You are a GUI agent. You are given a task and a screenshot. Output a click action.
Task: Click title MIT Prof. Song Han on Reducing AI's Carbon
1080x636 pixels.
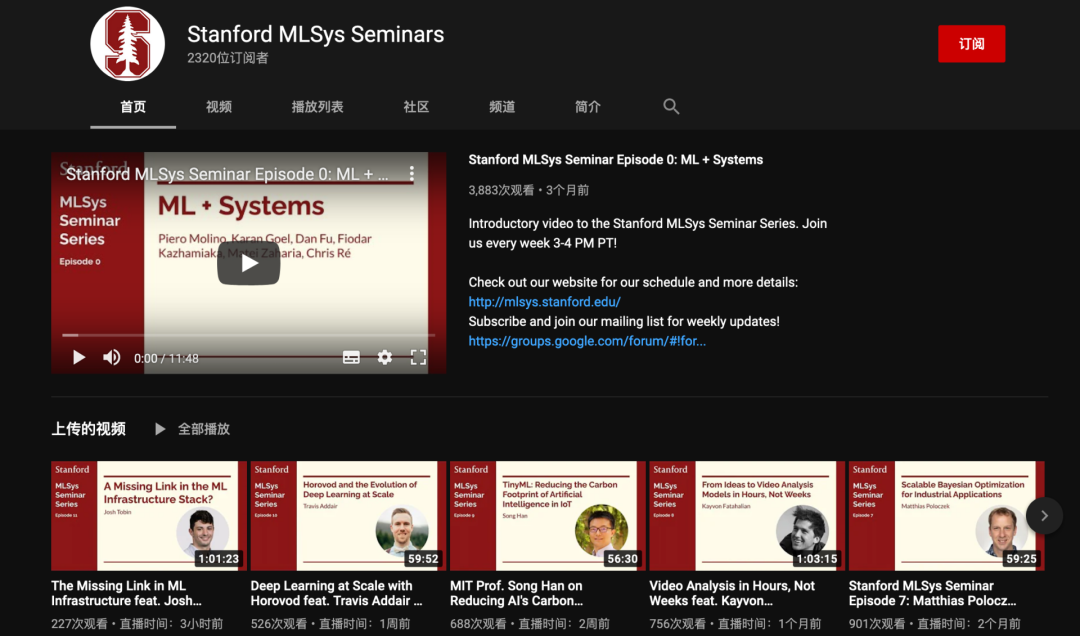click(x=517, y=593)
